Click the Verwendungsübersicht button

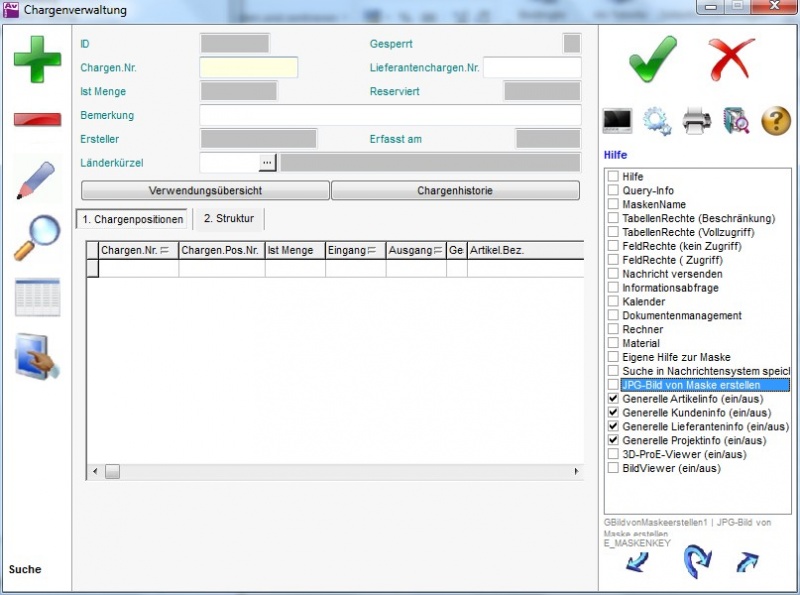[x=205, y=190]
